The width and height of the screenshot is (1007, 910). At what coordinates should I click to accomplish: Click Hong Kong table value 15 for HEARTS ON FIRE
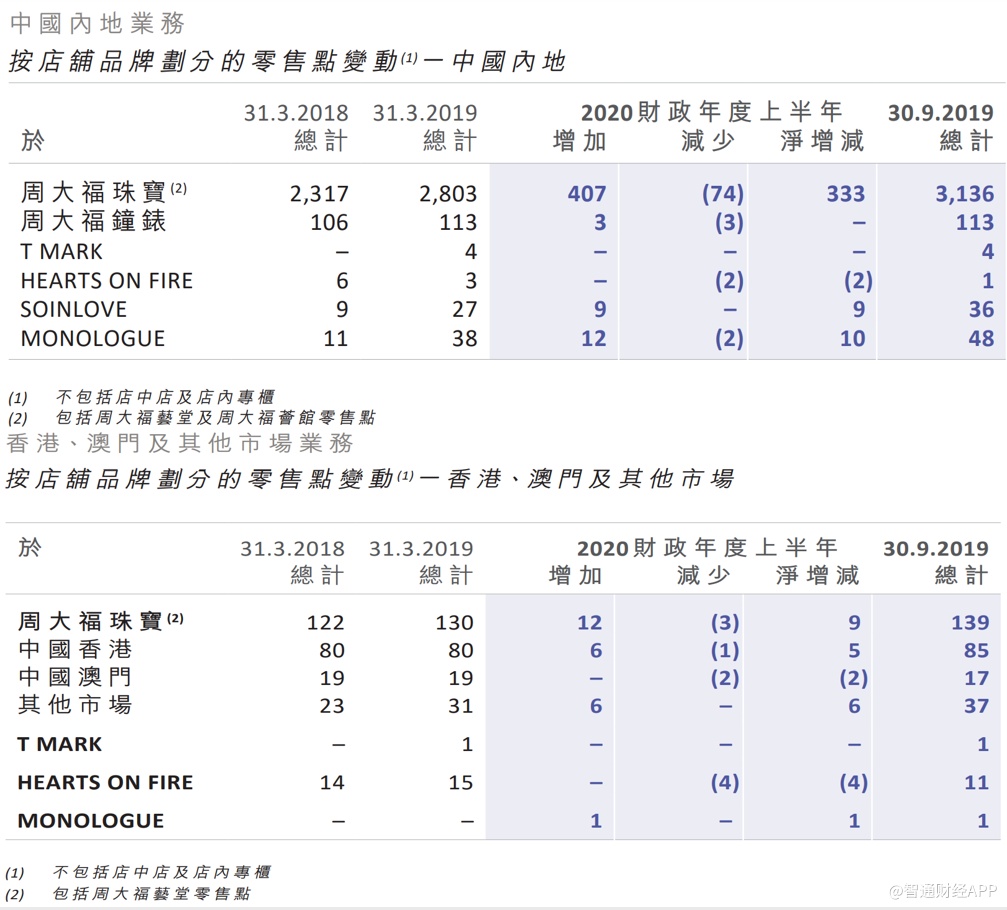(460, 782)
